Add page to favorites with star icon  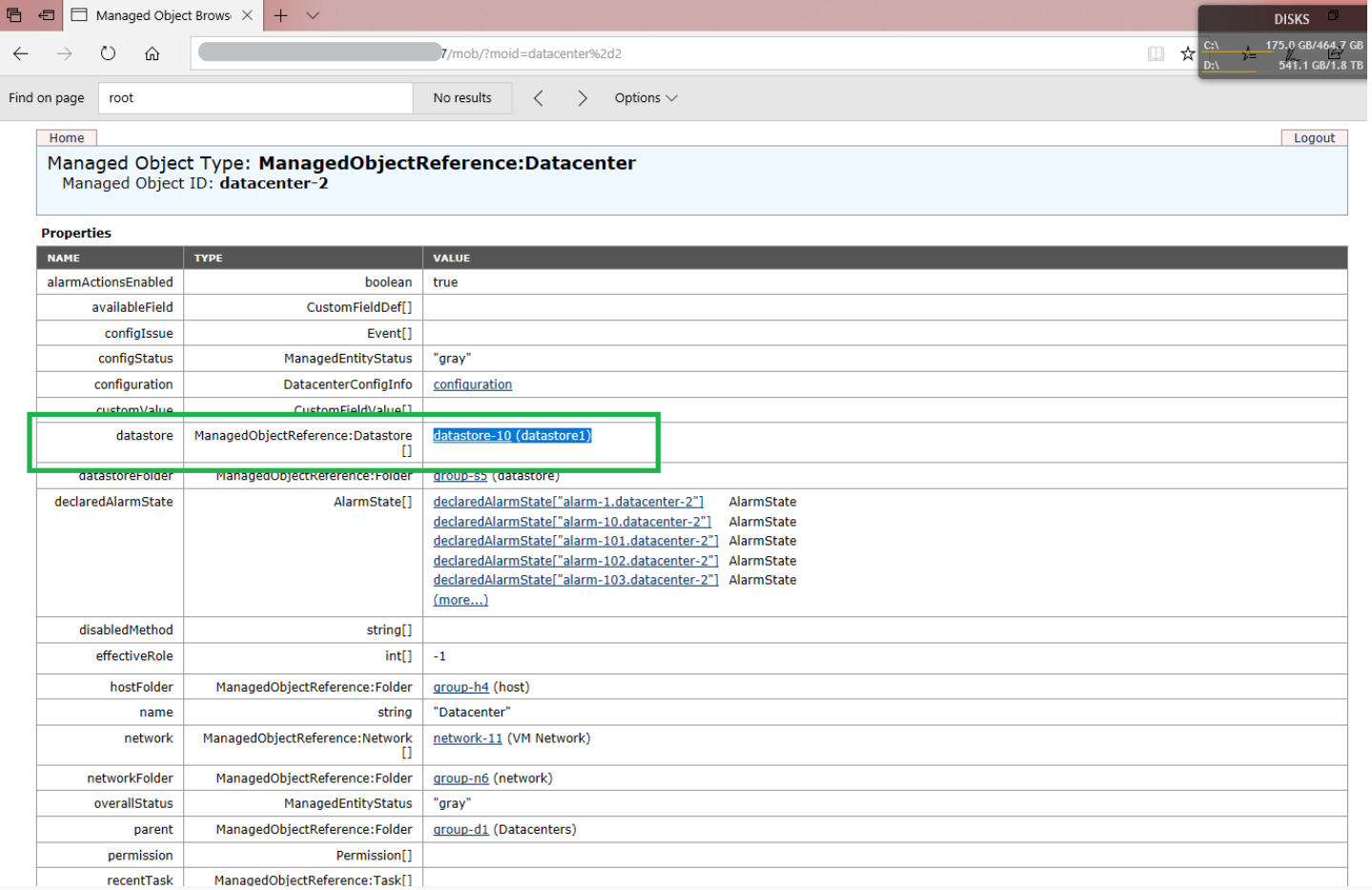[x=1187, y=53]
